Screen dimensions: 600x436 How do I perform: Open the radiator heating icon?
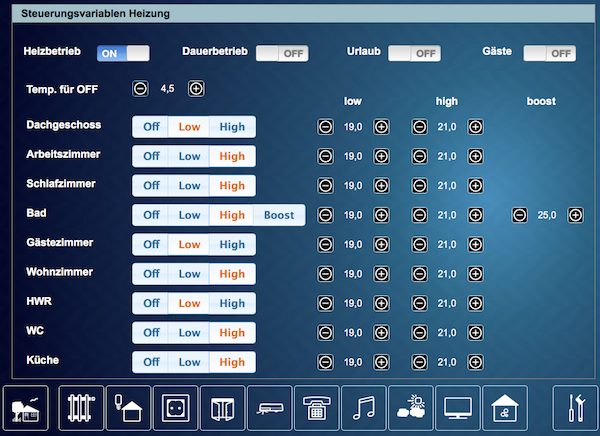(81, 408)
